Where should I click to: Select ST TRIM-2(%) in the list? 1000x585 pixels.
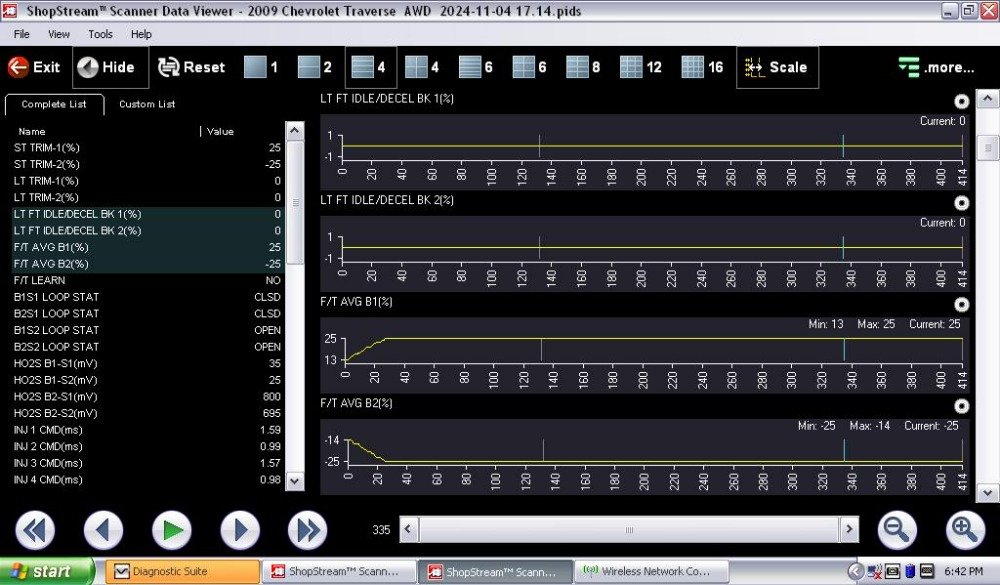click(147, 164)
